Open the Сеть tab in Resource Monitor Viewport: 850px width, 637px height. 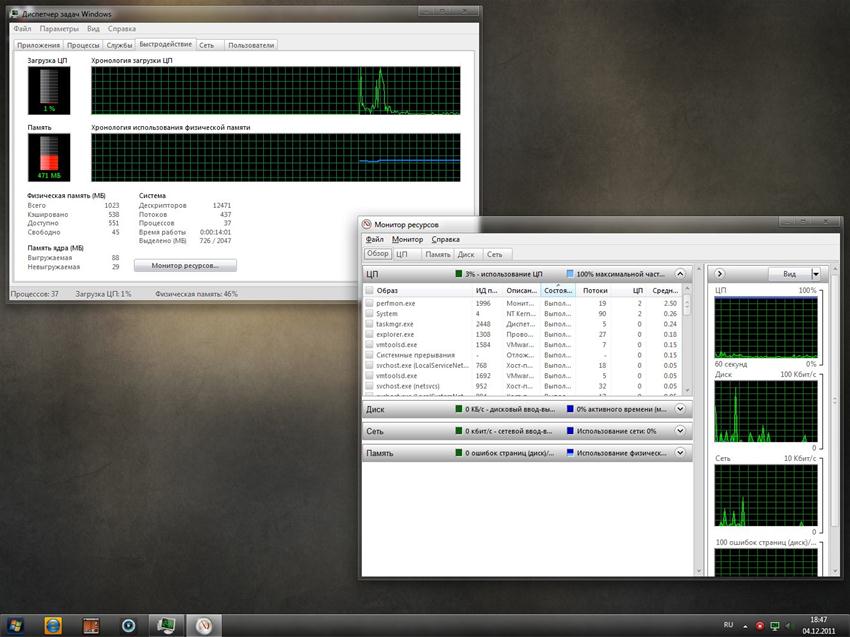tap(495, 255)
